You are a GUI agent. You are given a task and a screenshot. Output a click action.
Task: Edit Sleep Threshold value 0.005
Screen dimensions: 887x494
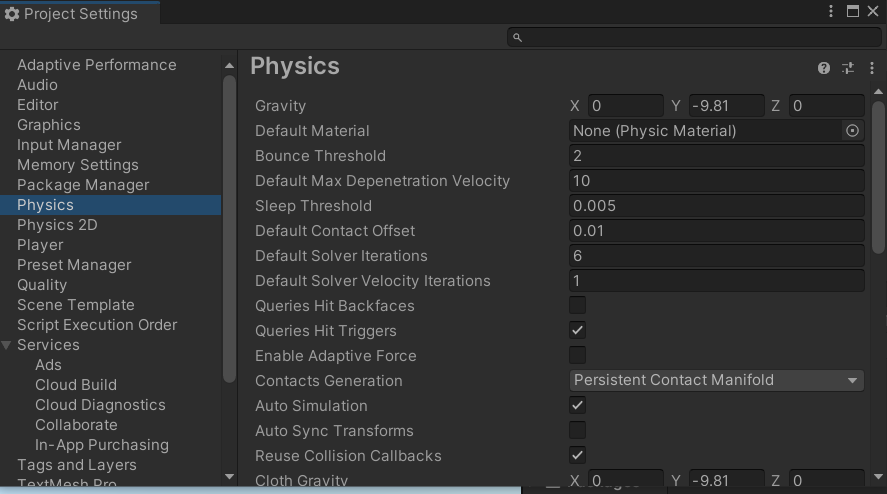[717, 206]
